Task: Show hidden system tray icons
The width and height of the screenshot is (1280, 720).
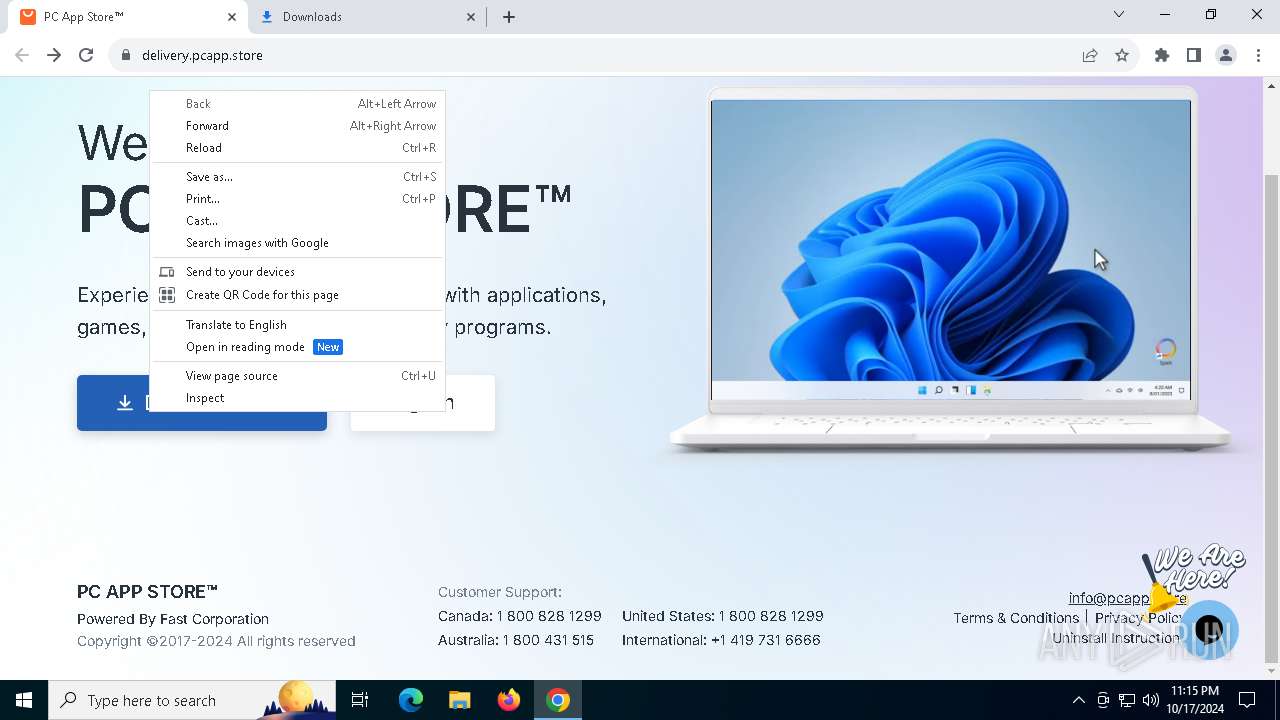Action: (1078, 700)
